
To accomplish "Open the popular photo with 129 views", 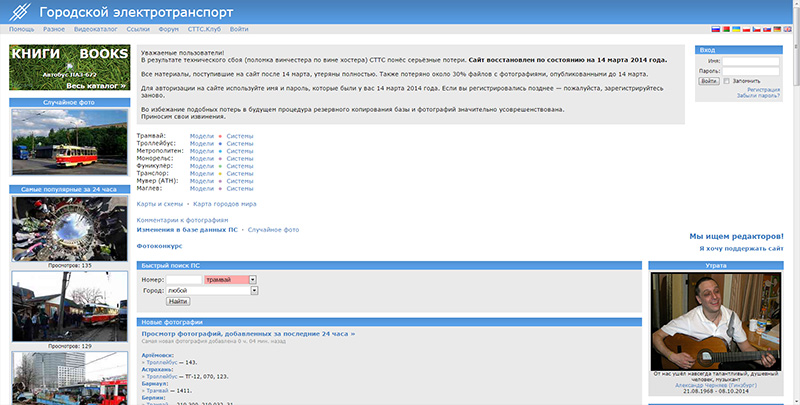I will [x=69, y=306].
